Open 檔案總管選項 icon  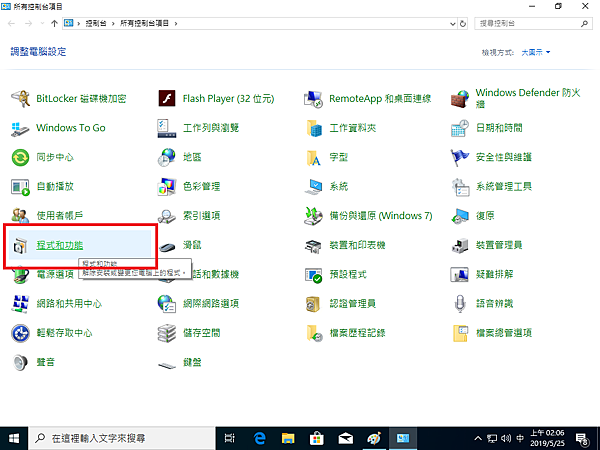(x=460, y=333)
